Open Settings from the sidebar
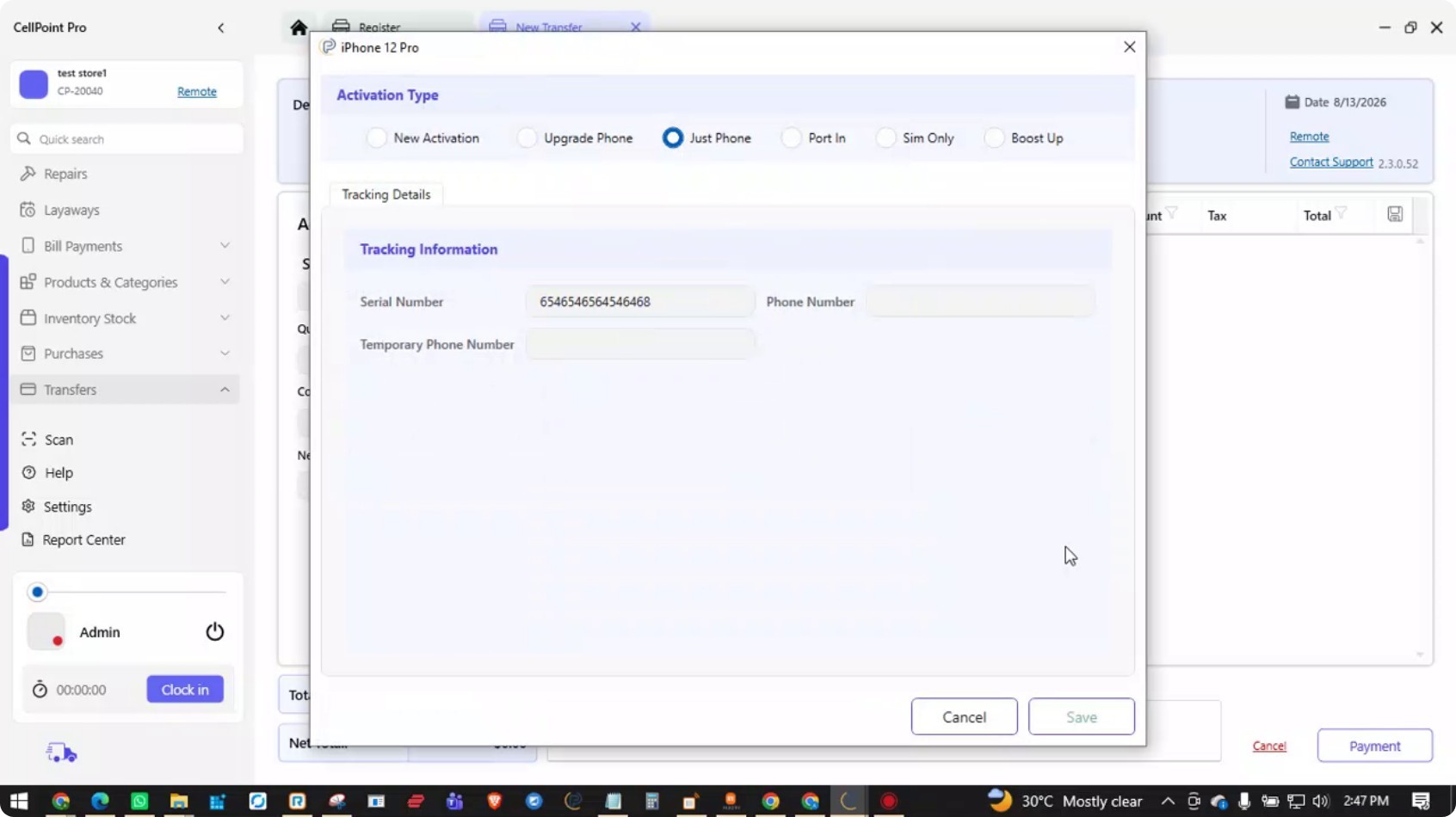The image size is (1456, 817). click(67, 507)
